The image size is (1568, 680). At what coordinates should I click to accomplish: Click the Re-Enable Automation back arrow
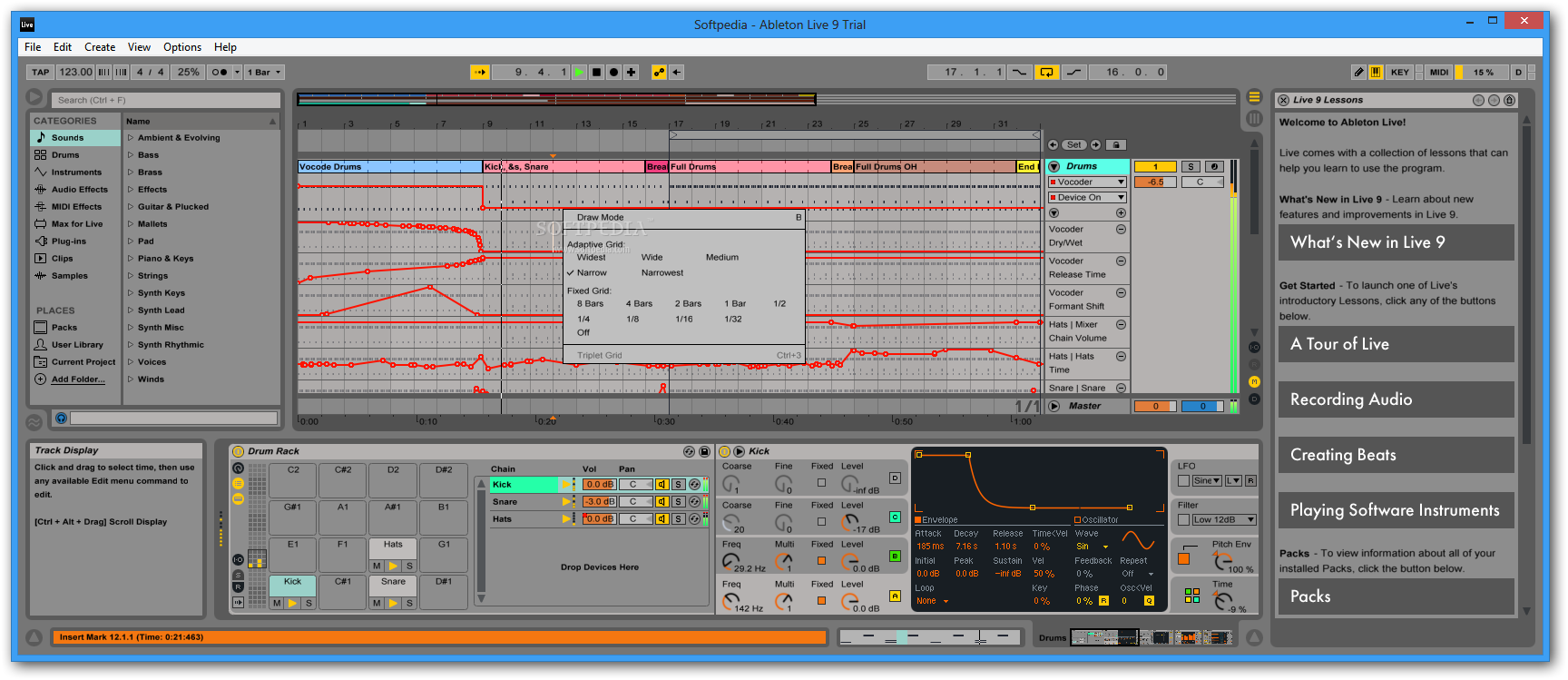pyautogui.click(x=677, y=73)
